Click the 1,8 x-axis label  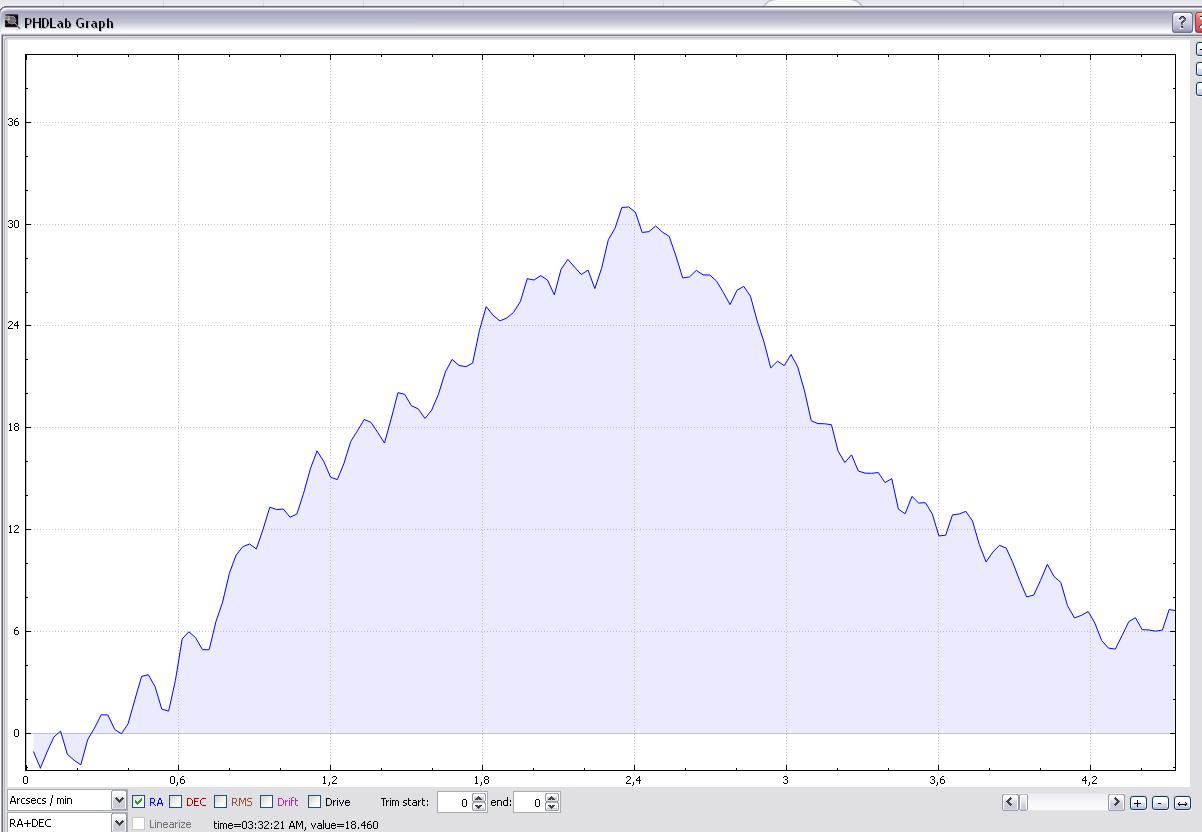point(481,779)
